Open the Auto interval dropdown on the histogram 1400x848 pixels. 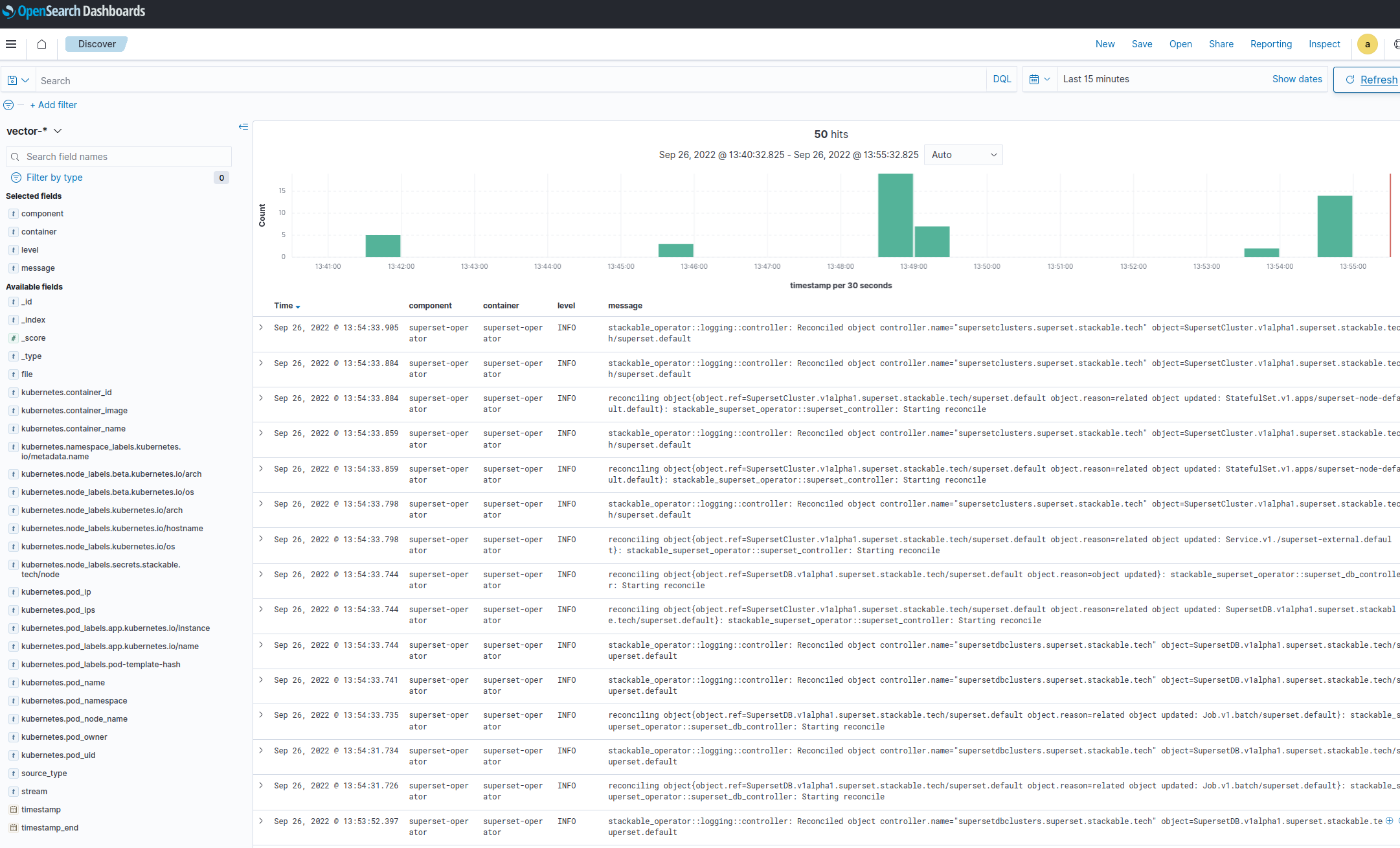pyautogui.click(x=963, y=155)
